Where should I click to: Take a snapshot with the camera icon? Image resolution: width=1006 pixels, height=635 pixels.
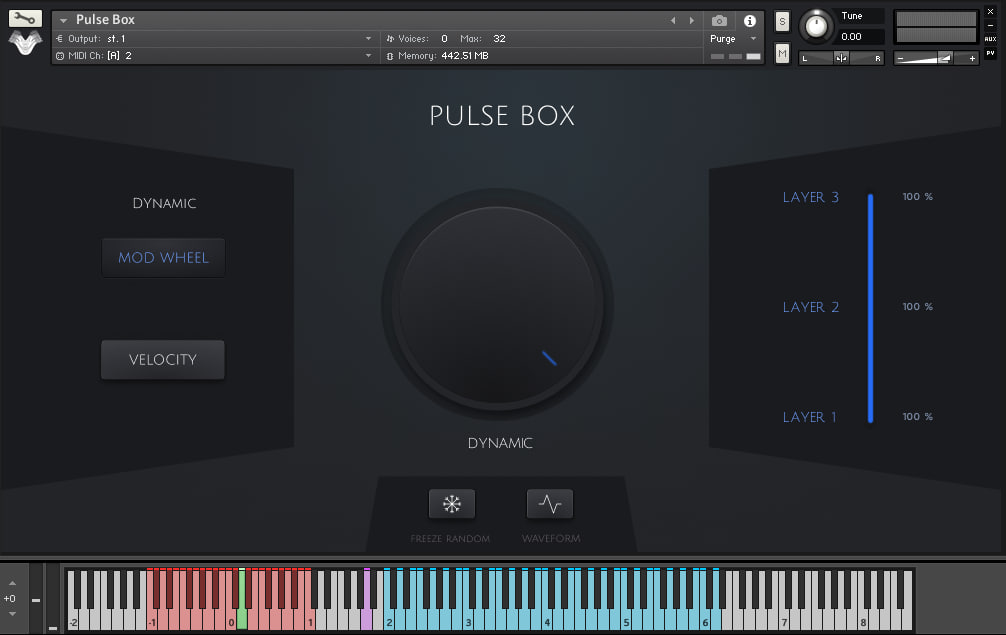click(719, 20)
